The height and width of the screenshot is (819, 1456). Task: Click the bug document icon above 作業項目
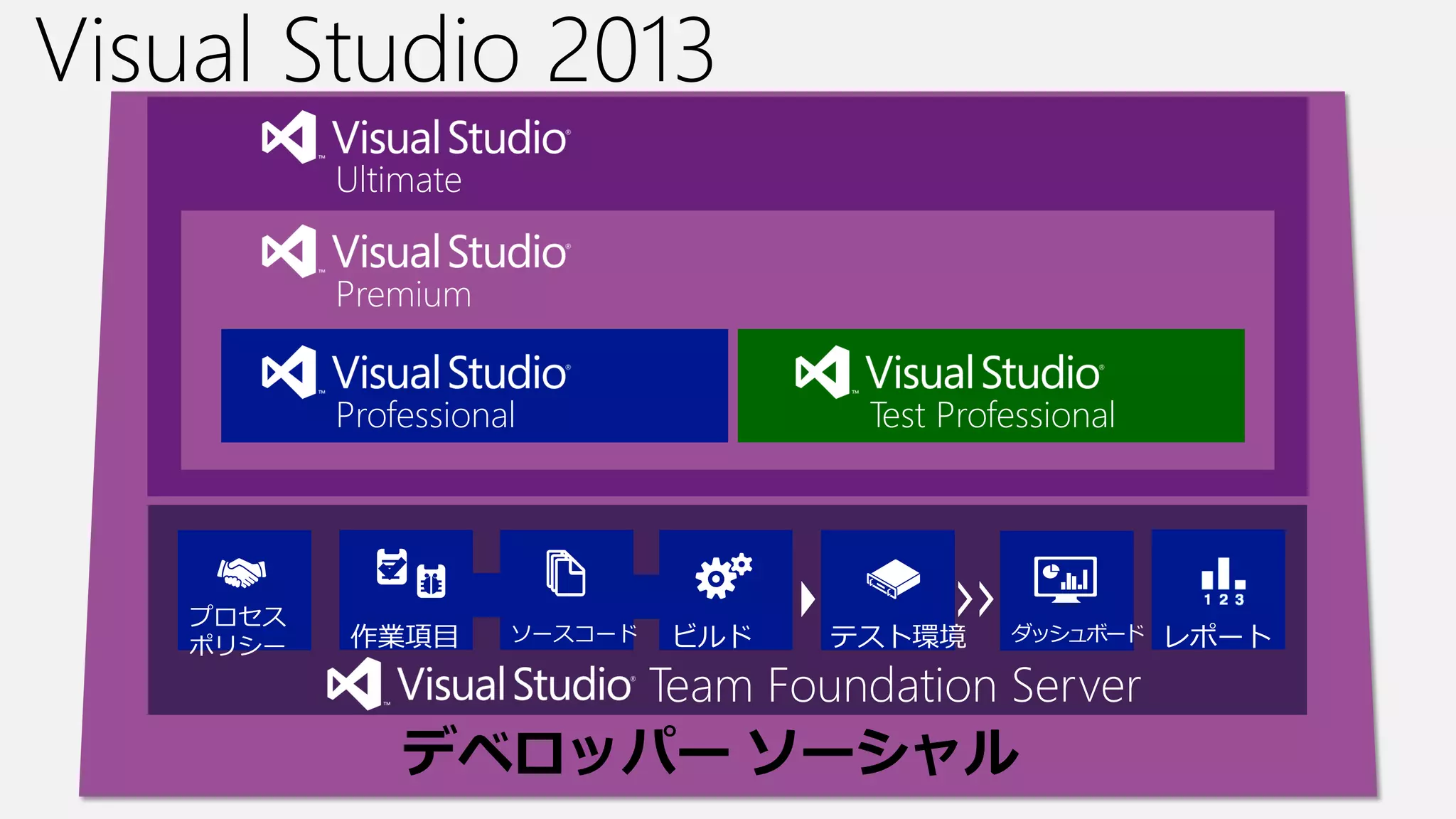point(431,581)
